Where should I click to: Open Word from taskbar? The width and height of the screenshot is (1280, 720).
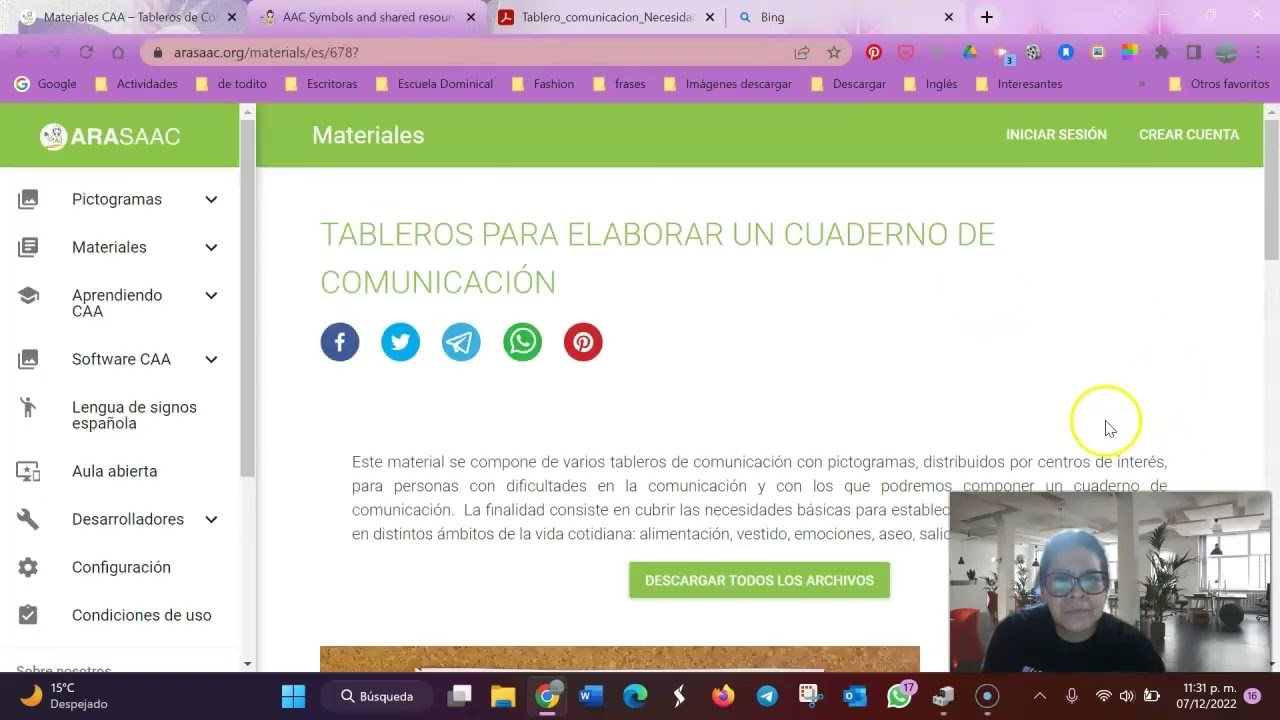(x=591, y=696)
